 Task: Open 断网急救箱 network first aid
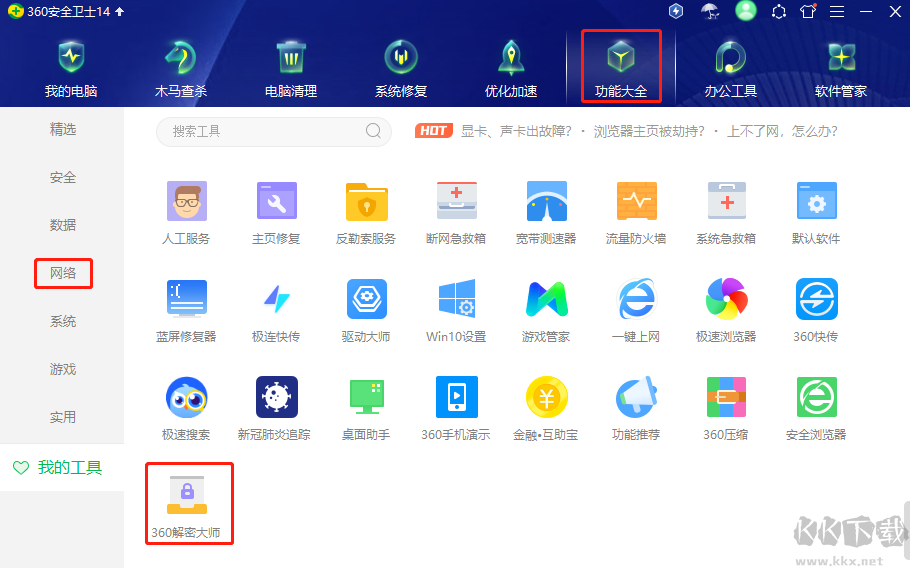point(456,212)
